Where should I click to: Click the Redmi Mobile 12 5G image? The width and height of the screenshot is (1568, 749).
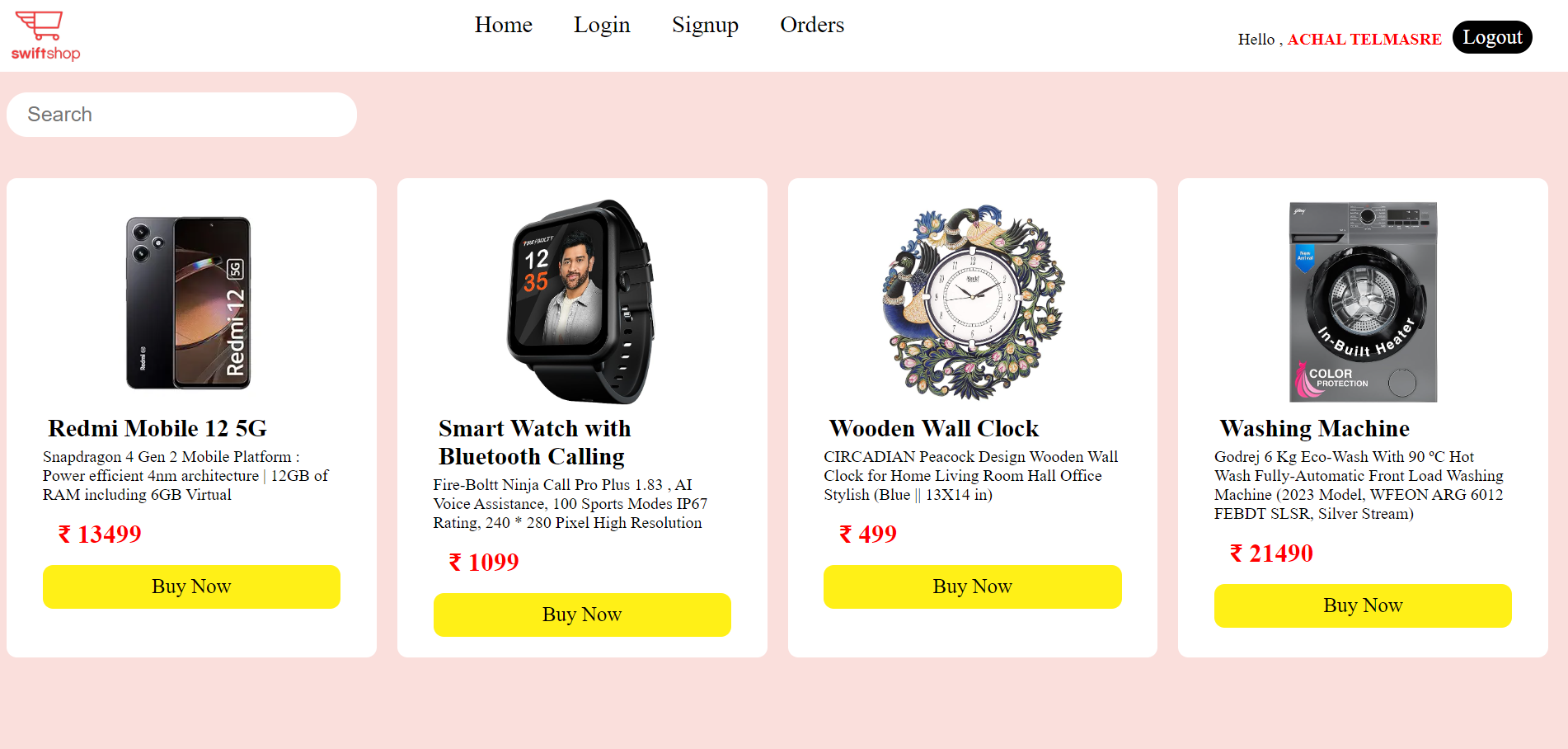(x=189, y=303)
